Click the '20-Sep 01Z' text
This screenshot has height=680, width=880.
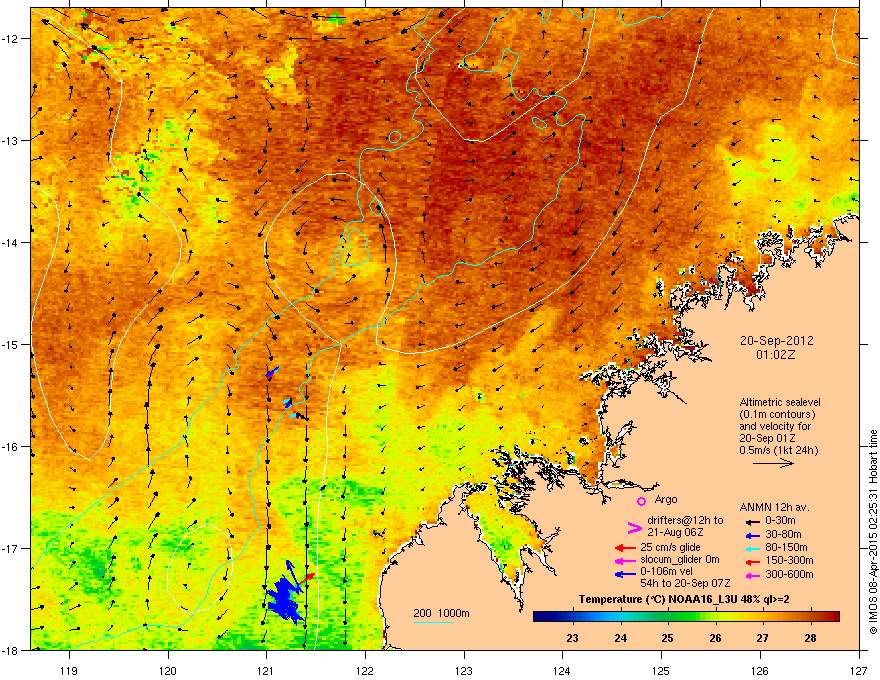coord(768,438)
